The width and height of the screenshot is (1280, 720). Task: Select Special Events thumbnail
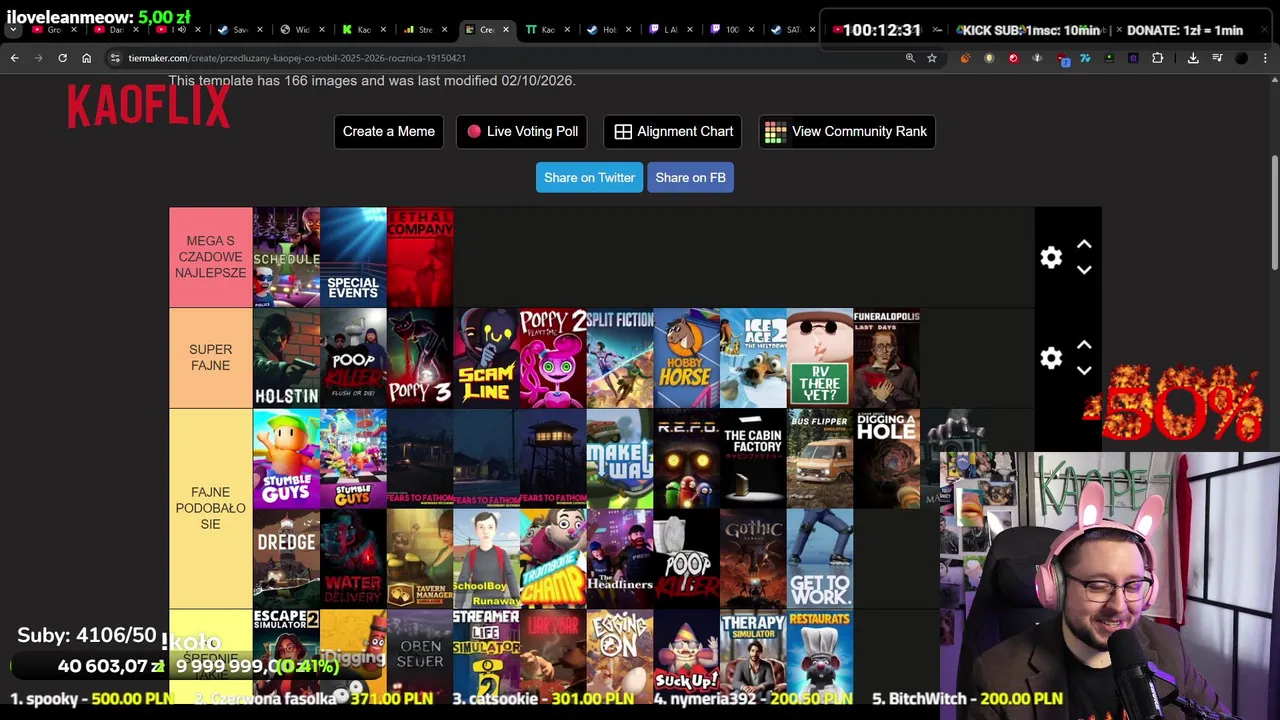(353, 257)
